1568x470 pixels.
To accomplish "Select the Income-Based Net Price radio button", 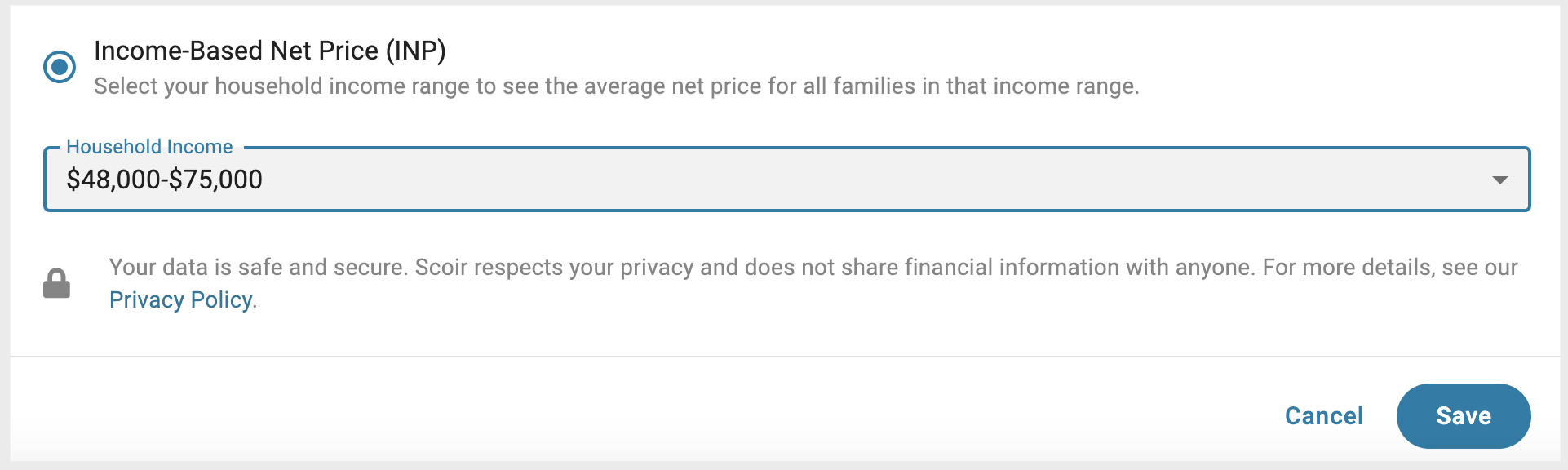I will [60, 66].
